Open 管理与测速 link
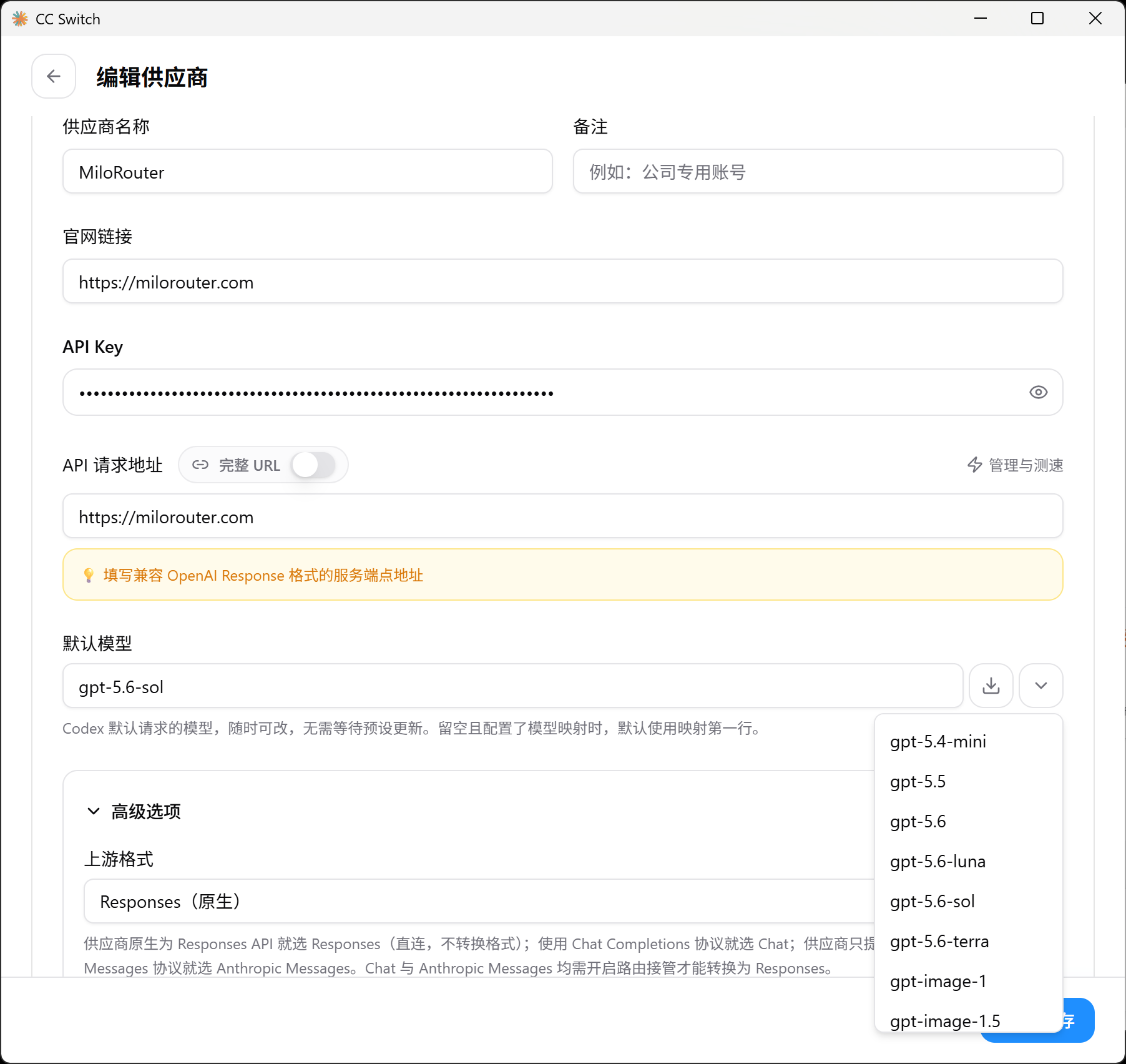Viewport: 1126px width, 1064px height. [1015, 465]
